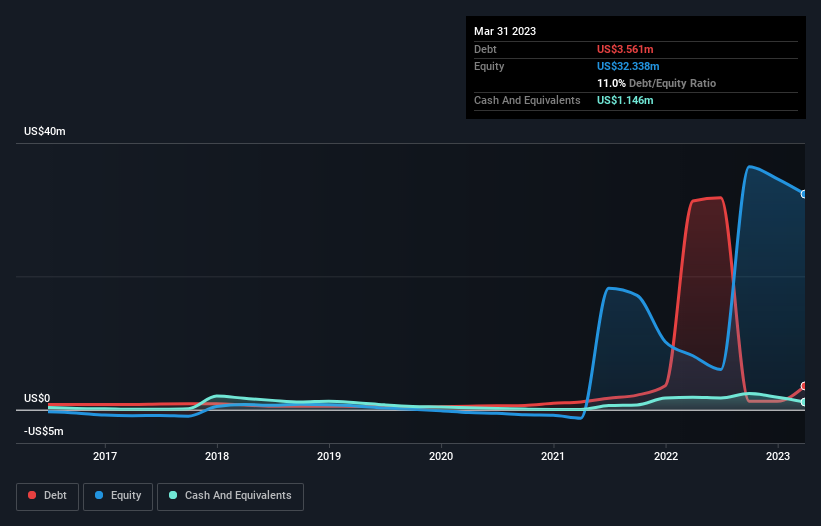Click the US$0 y-axis label
The width and height of the screenshot is (821, 526).
tap(37, 398)
